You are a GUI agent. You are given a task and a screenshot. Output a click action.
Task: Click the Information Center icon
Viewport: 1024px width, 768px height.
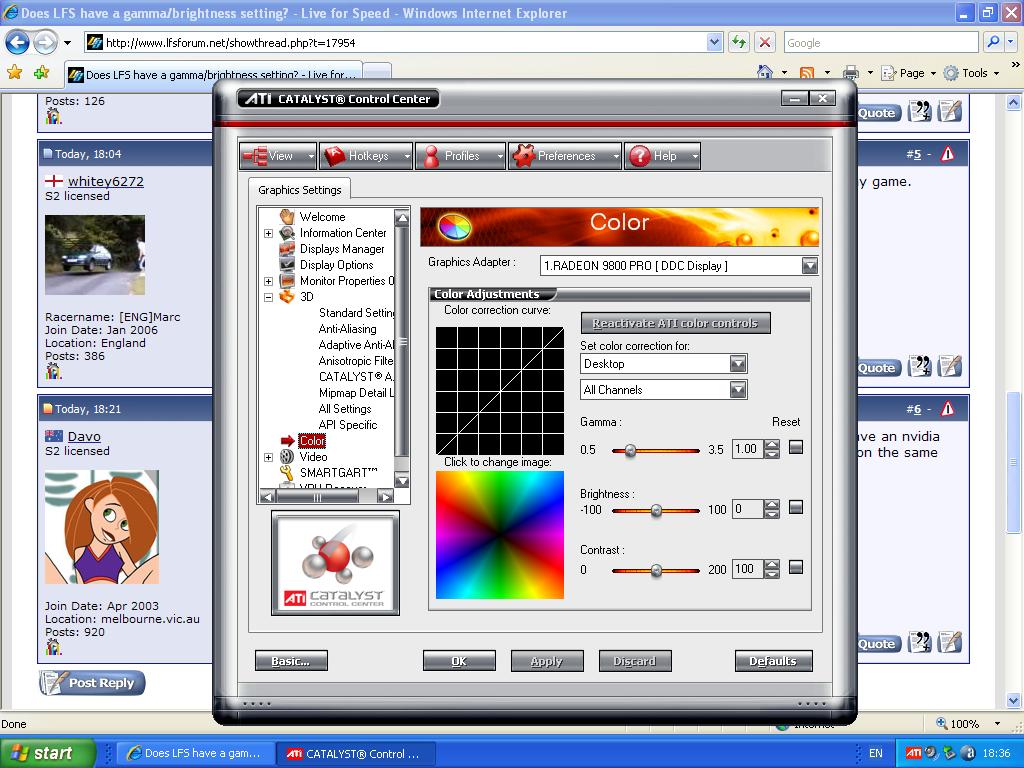(287, 232)
